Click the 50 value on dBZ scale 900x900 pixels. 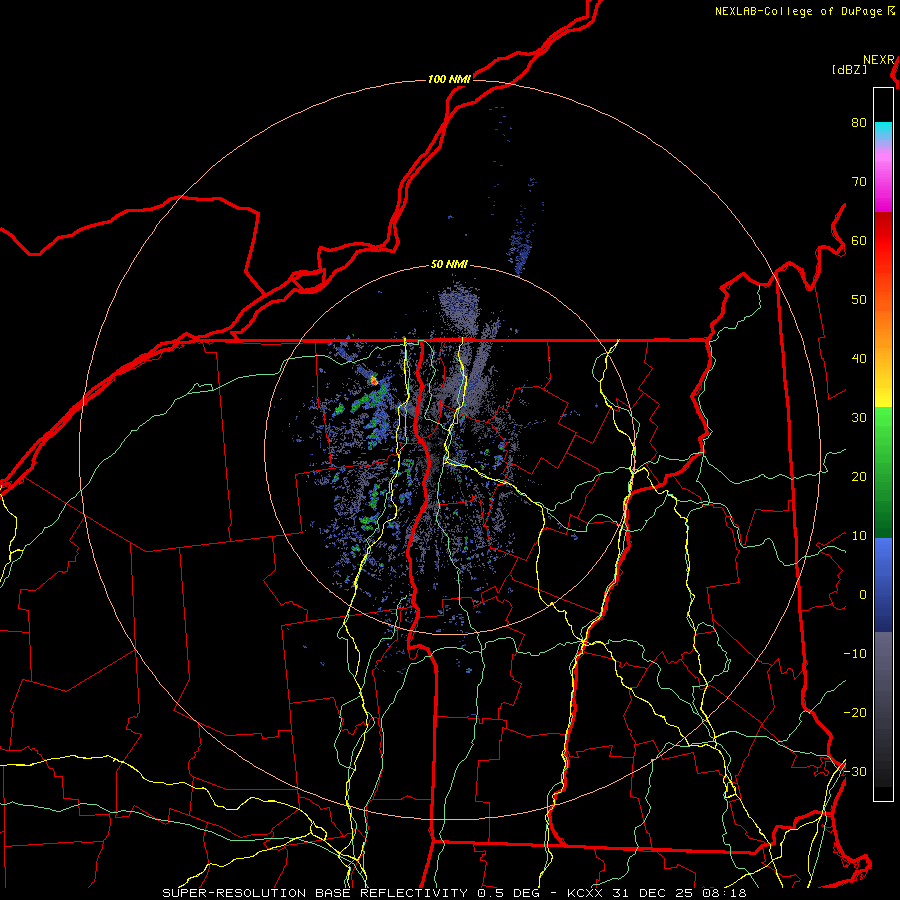coord(859,300)
